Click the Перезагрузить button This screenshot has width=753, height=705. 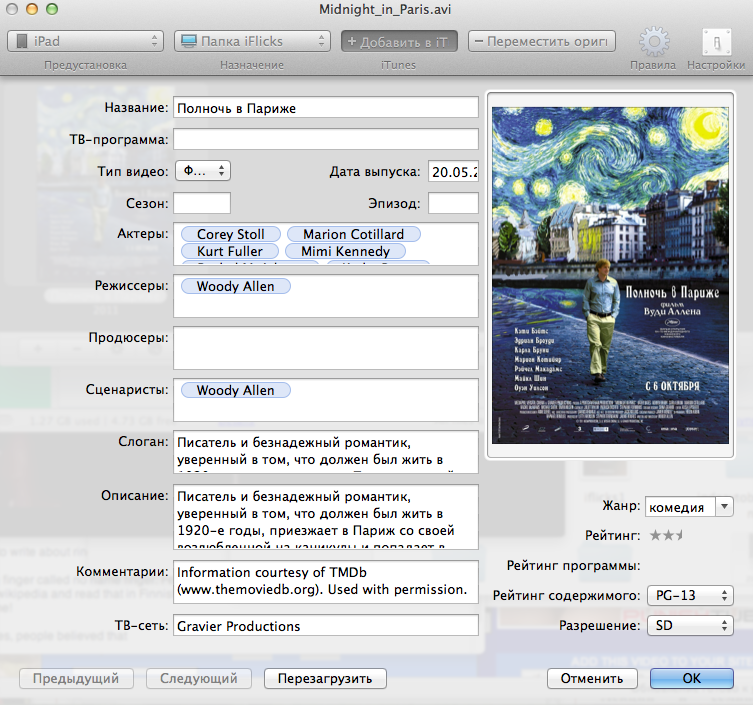pyautogui.click(x=324, y=678)
